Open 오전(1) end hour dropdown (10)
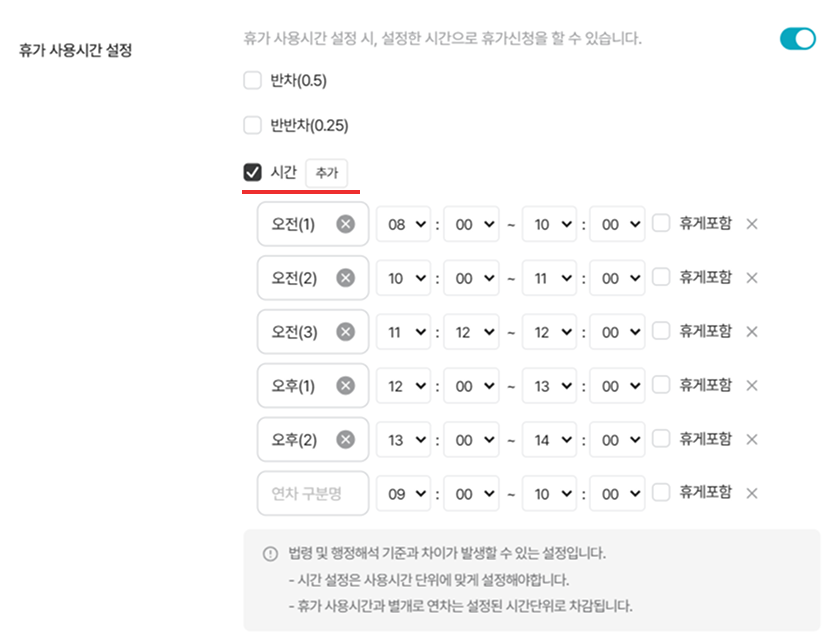Screen dimensions: 840x642 coord(550,224)
